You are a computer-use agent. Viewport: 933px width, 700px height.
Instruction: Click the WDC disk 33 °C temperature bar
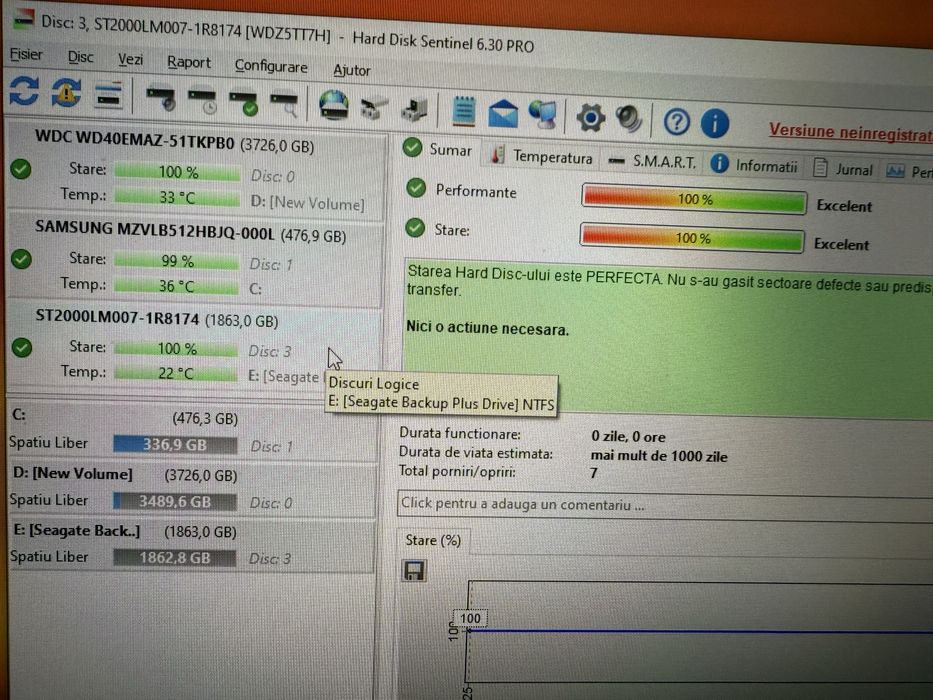177,197
